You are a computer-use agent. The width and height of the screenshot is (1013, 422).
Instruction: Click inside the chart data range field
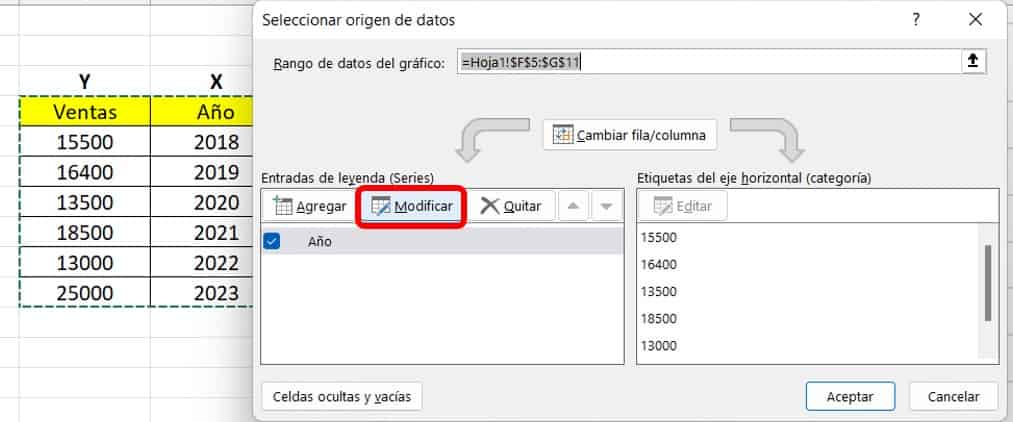700,62
